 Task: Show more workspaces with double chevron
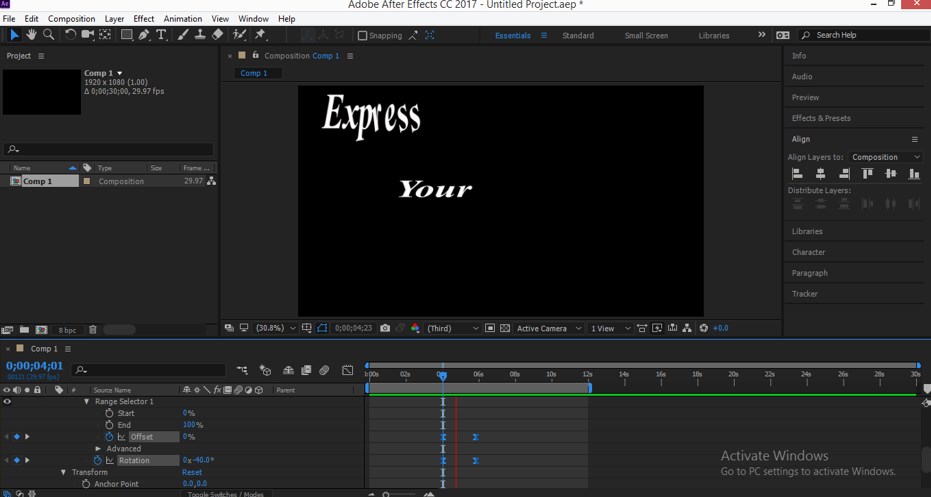point(762,35)
